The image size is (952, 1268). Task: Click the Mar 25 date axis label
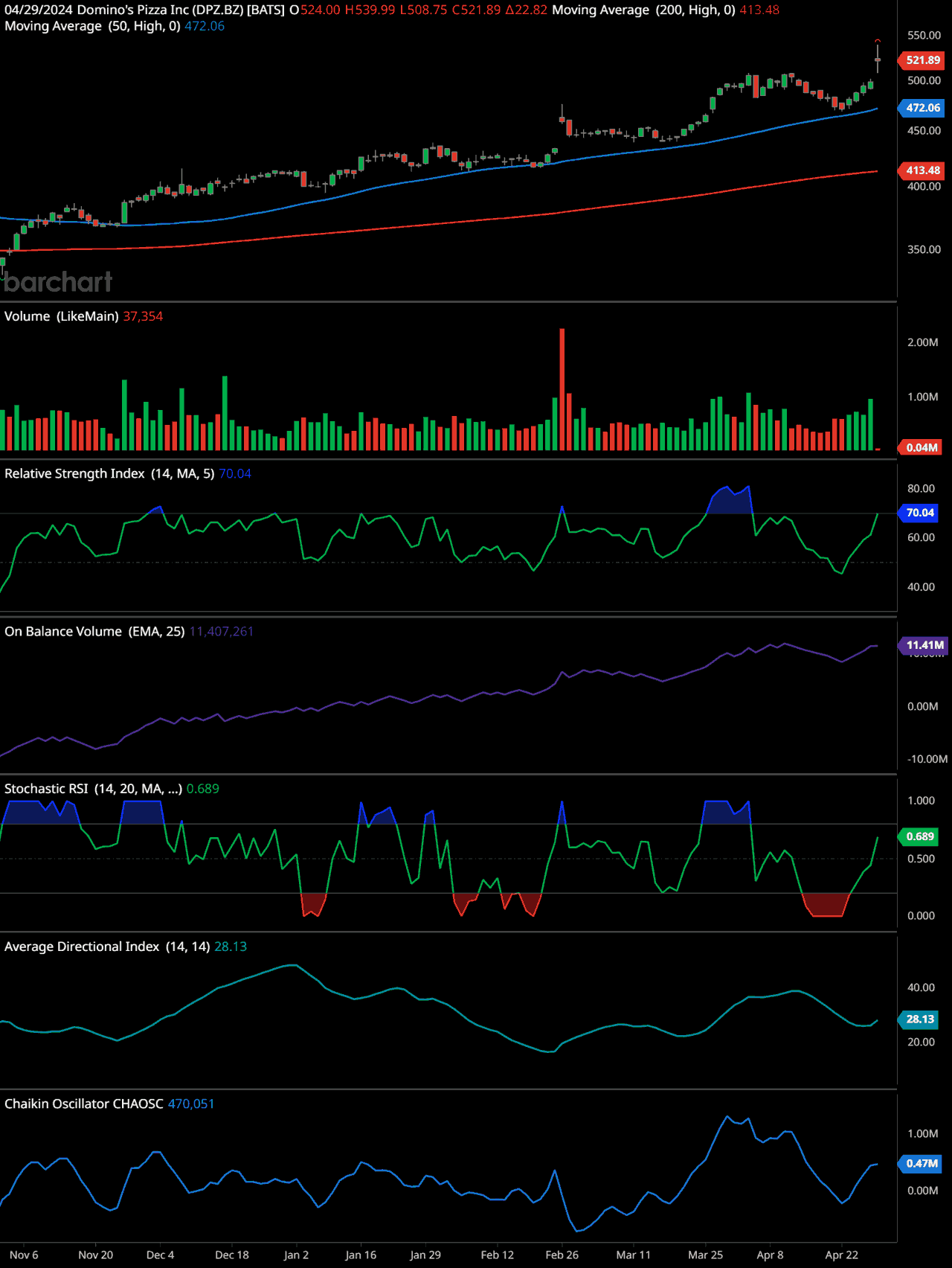point(705,1255)
